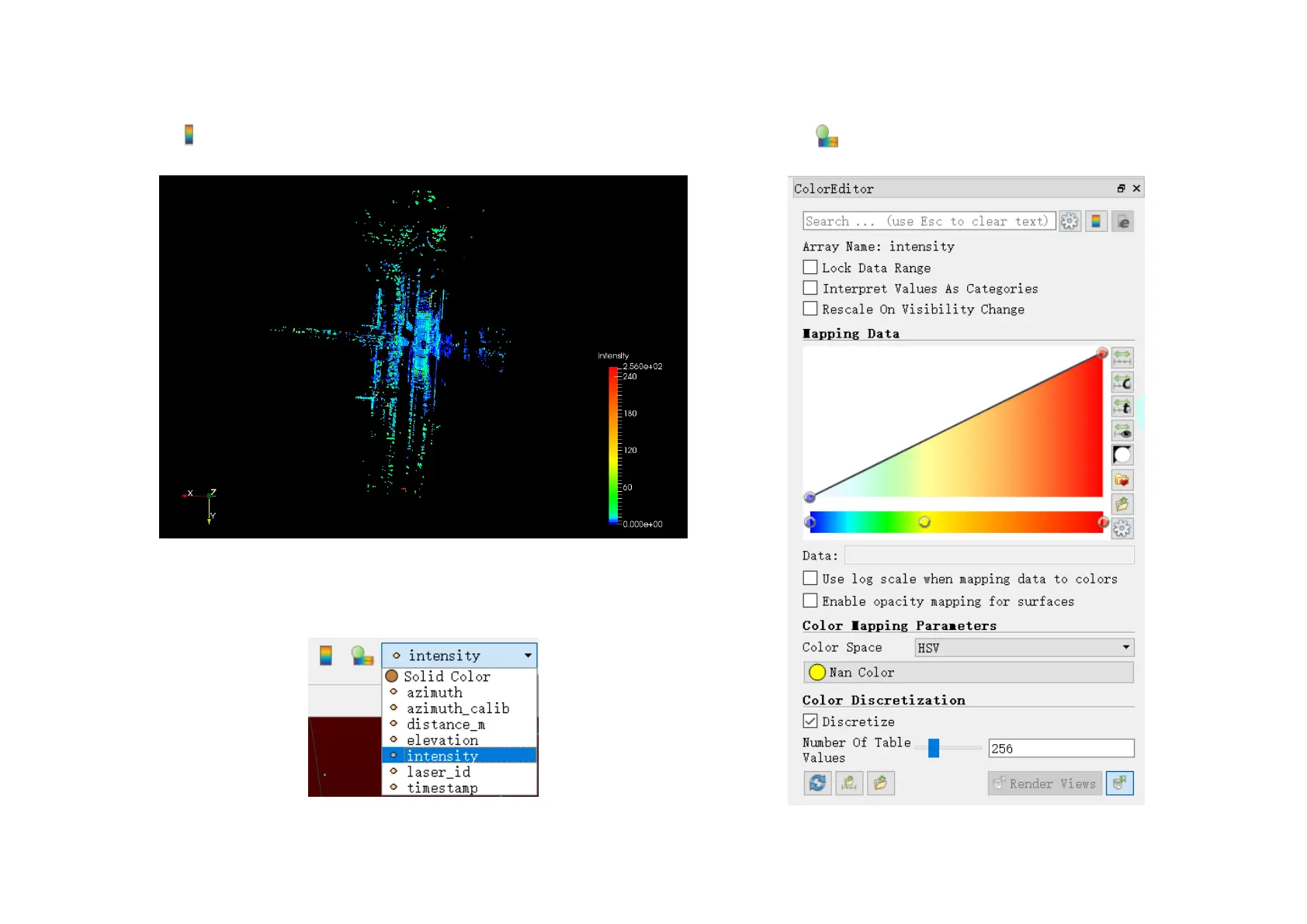Image resolution: width=1307 pixels, height=924 pixels.
Task: Enable log scale when mapping data to colors
Action: 810,578
